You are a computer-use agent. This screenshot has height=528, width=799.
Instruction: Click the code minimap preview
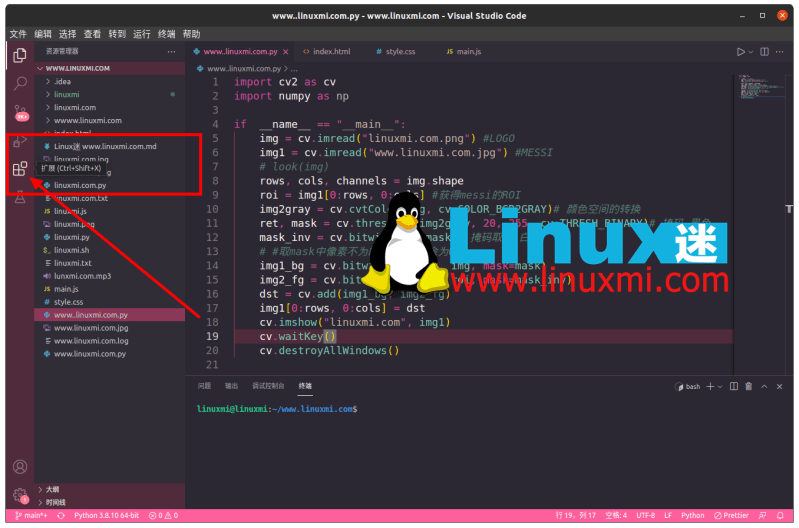(x=762, y=87)
